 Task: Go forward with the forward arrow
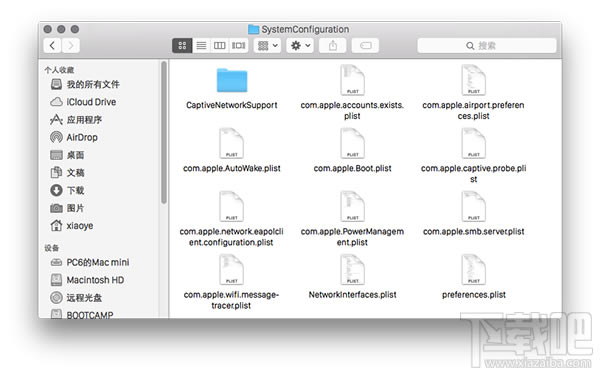click(x=71, y=46)
